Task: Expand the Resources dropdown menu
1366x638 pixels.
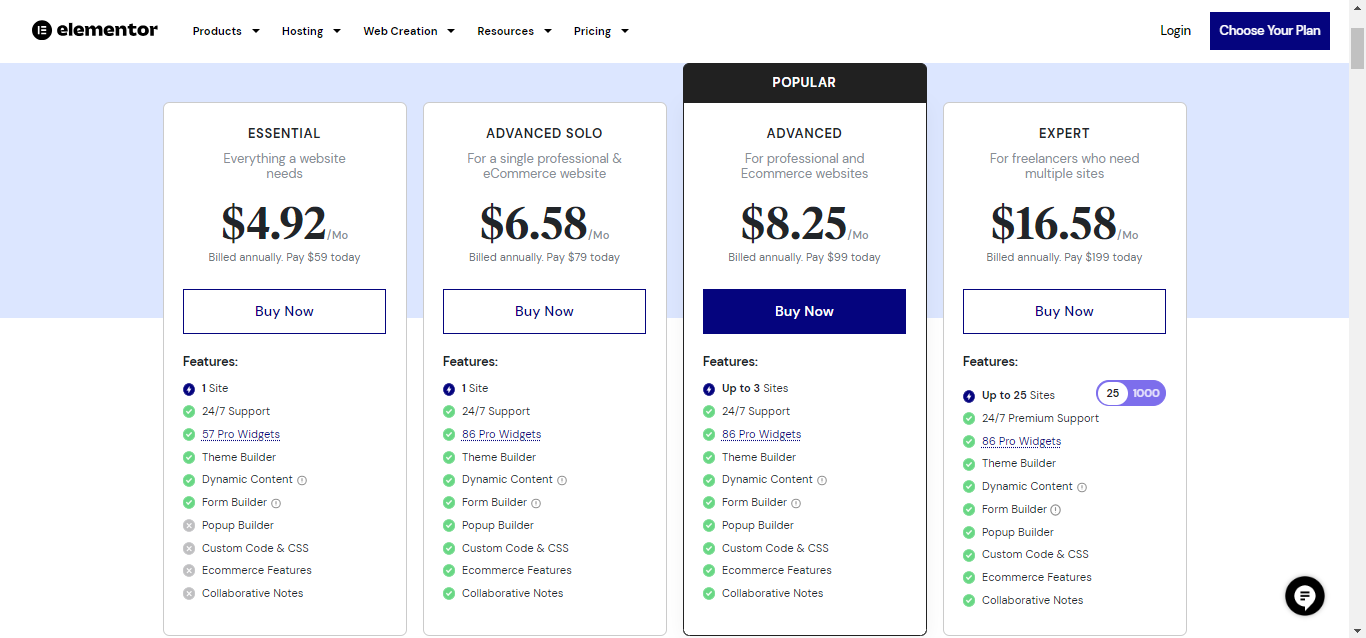Action: (515, 31)
